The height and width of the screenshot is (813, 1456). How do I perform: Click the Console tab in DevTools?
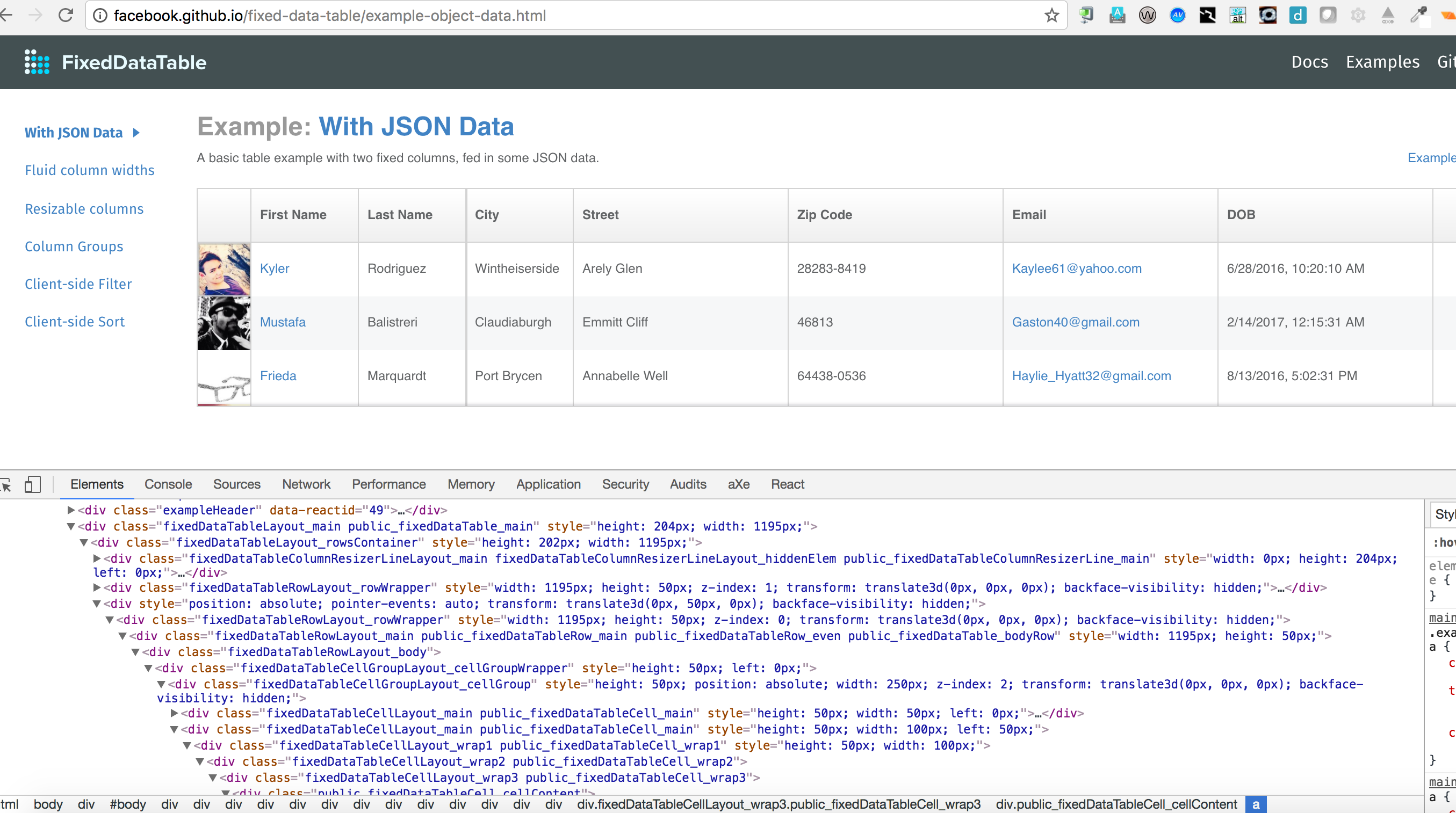click(x=169, y=483)
